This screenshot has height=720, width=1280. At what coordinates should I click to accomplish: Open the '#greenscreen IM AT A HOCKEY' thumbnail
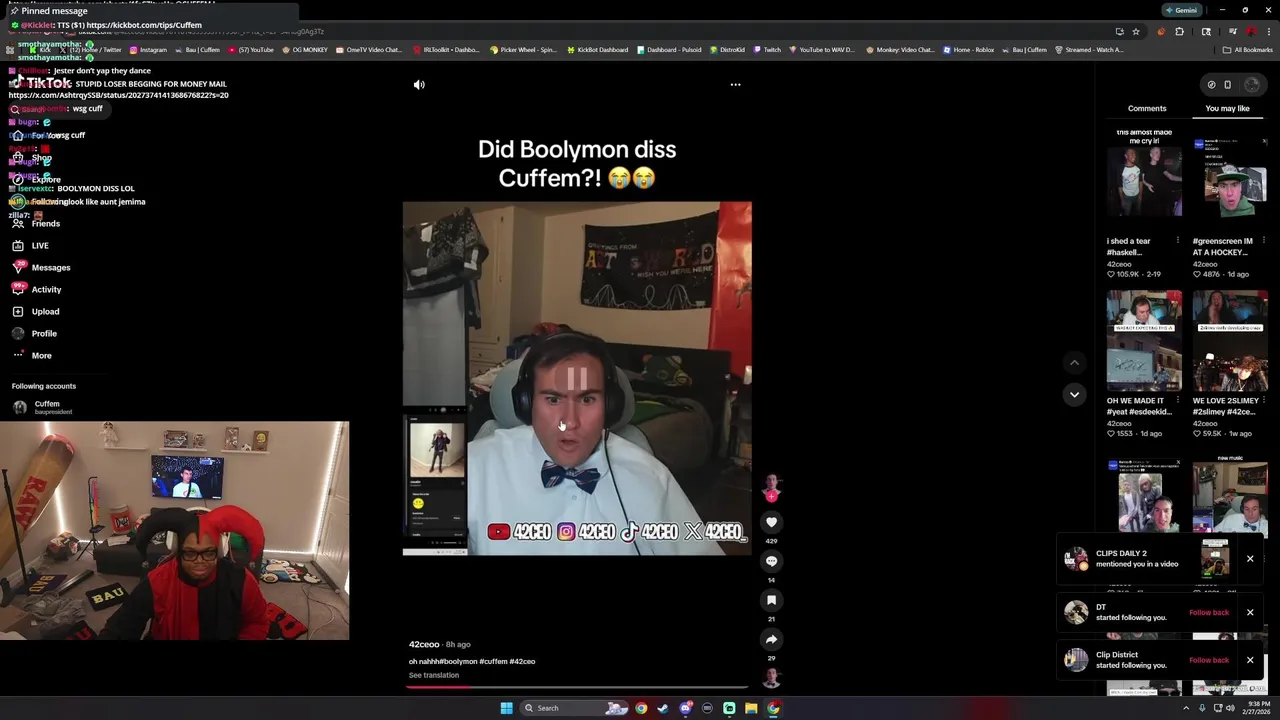pos(1230,179)
